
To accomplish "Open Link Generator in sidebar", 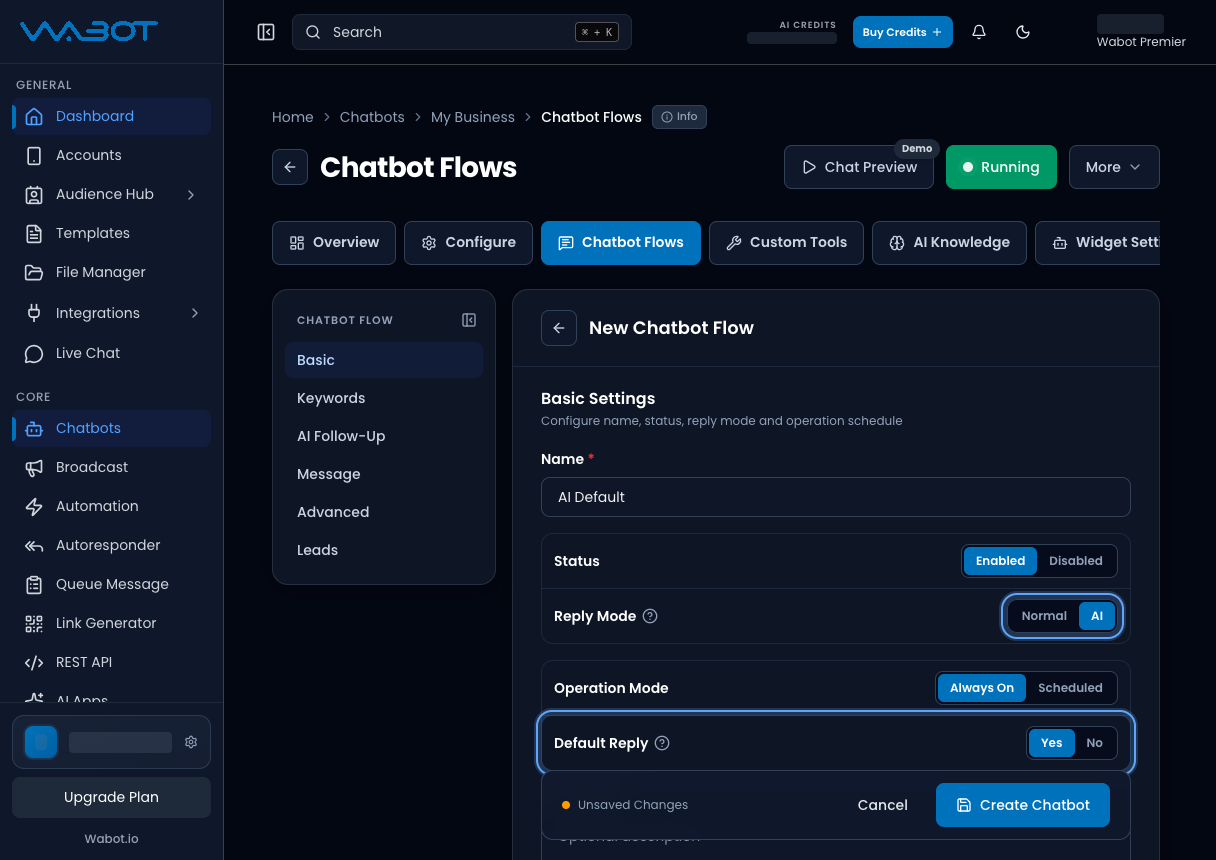I will (111, 623).
